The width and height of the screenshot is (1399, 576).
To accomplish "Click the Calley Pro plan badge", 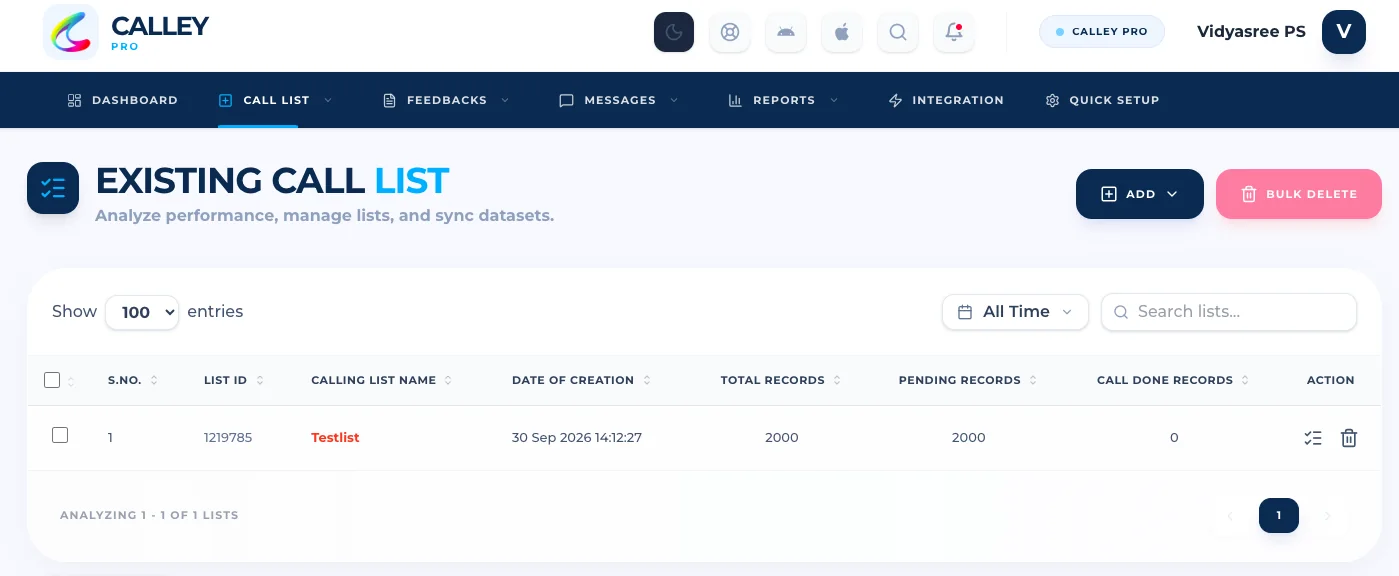I will coord(1102,32).
